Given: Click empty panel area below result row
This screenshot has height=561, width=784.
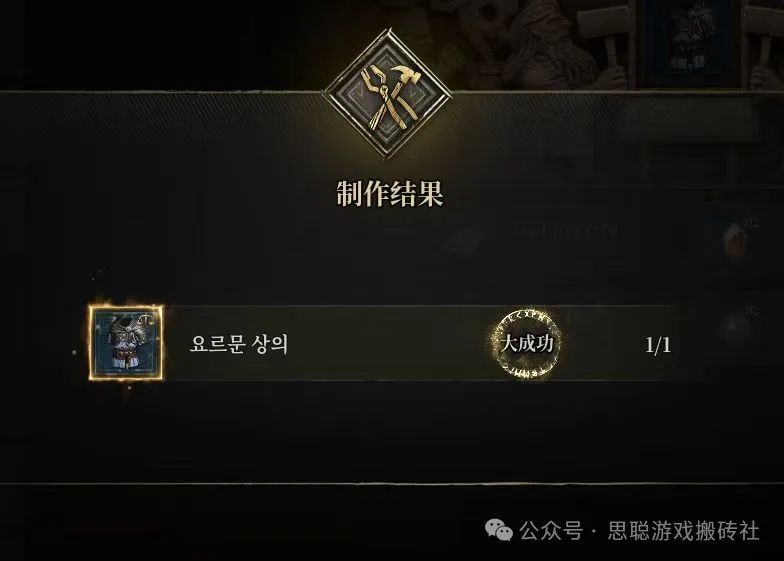Looking at the screenshot, I should click(x=390, y=430).
